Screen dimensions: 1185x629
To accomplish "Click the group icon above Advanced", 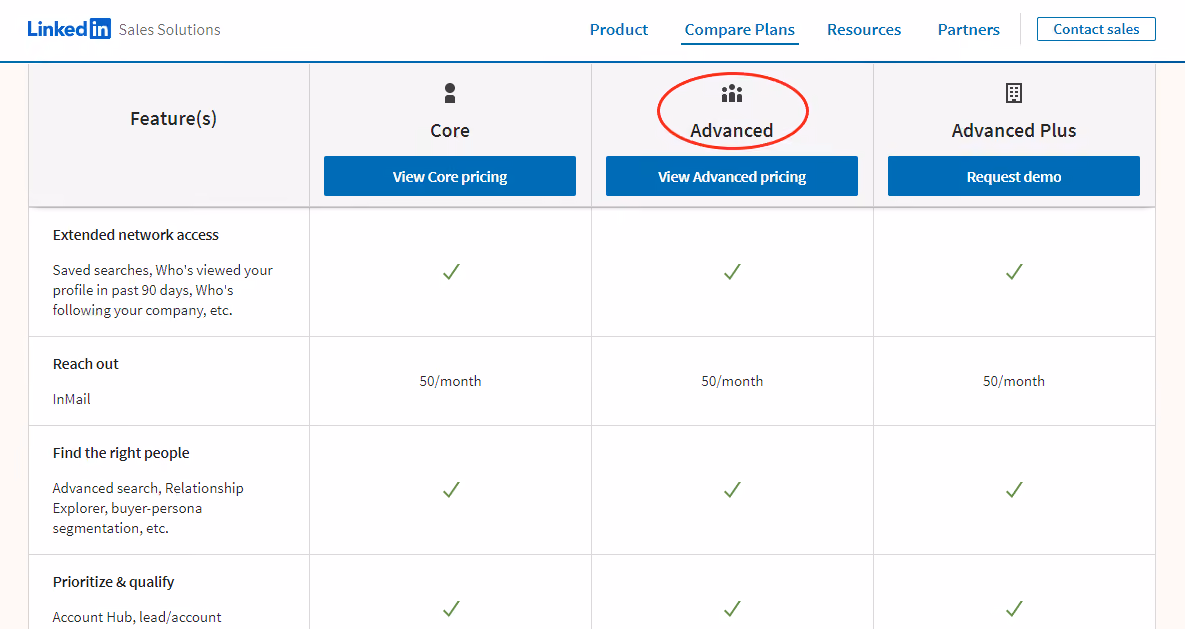I will pyautogui.click(x=732, y=94).
